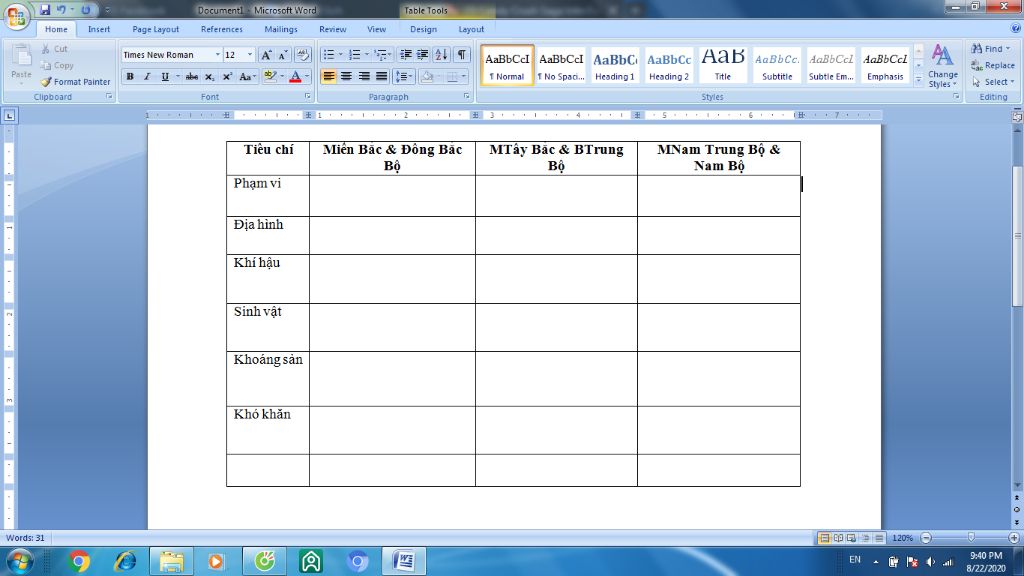The width and height of the screenshot is (1024, 576).
Task: Switch to the References tab
Action: [221, 29]
